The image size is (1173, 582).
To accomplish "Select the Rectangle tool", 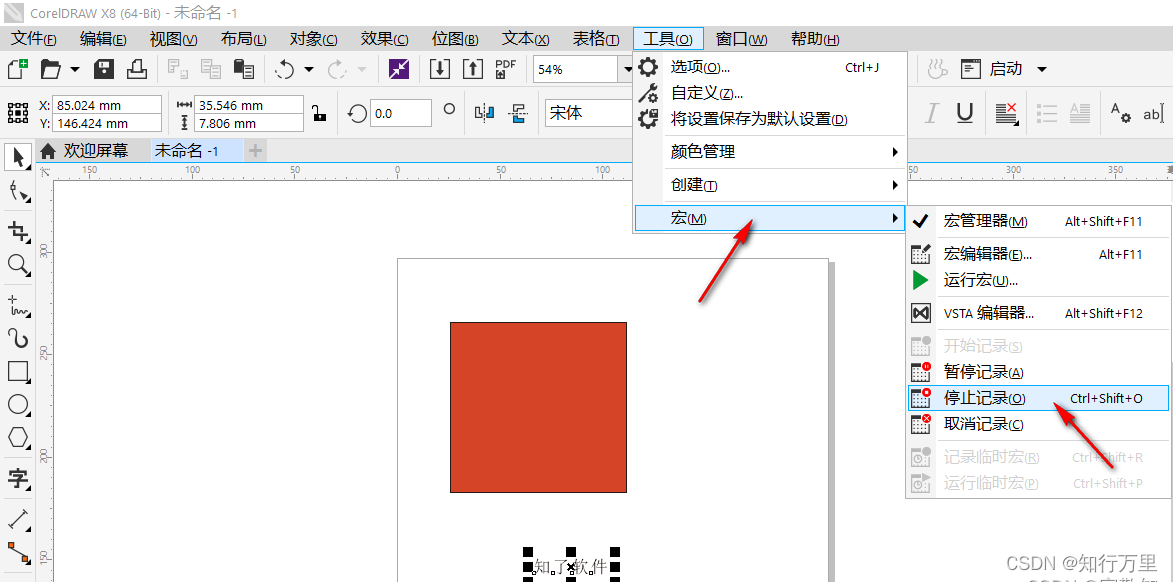I will click(x=18, y=371).
